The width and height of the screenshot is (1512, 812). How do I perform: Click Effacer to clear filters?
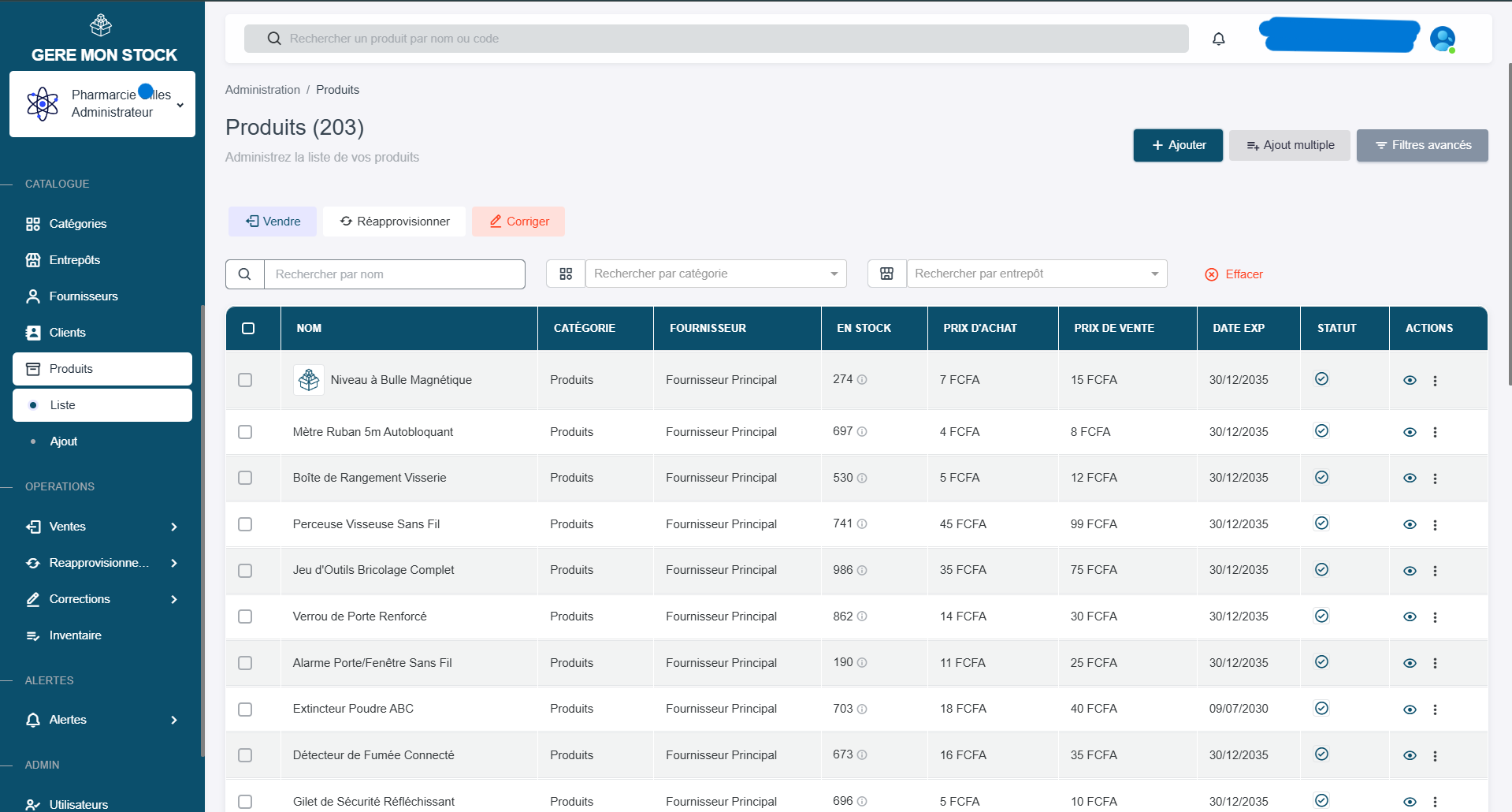click(1234, 274)
